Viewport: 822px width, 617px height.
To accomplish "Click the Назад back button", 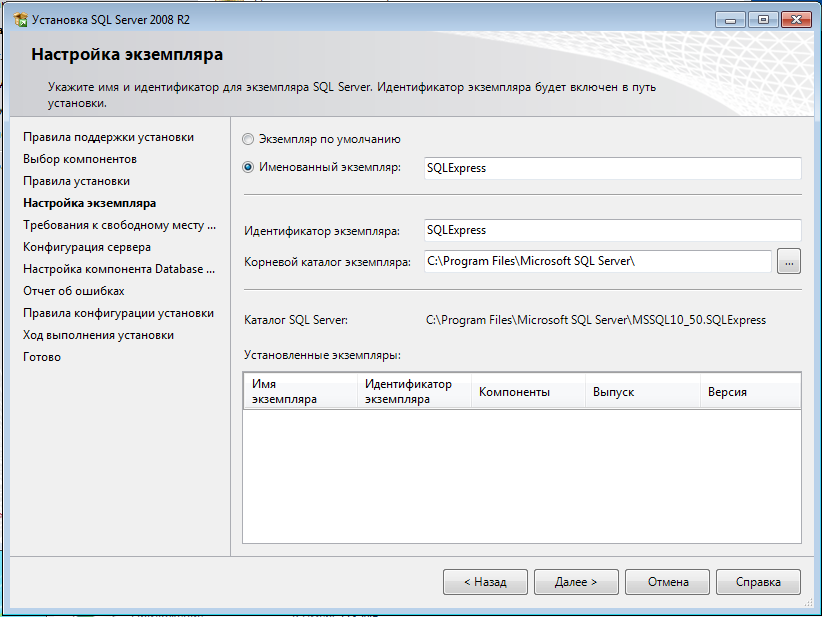I will pos(485,582).
